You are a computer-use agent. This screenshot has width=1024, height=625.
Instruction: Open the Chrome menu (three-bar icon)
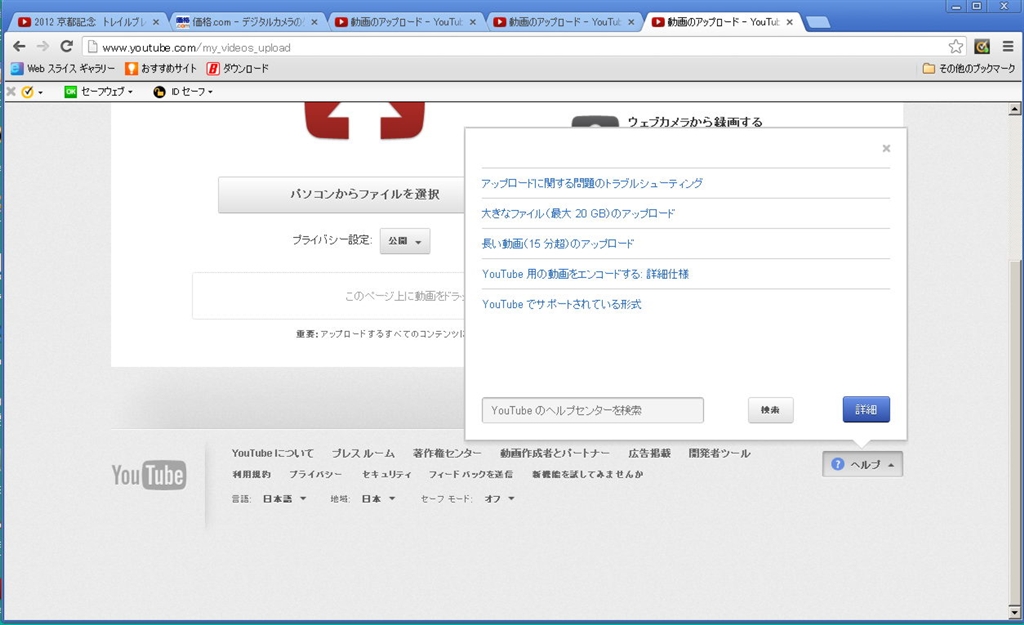(x=1008, y=46)
